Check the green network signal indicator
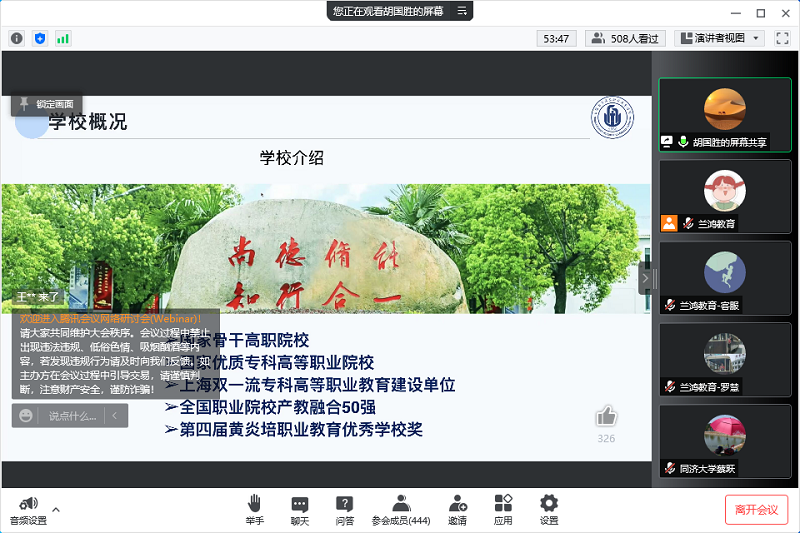The width and height of the screenshot is (800, 533). 63,38
